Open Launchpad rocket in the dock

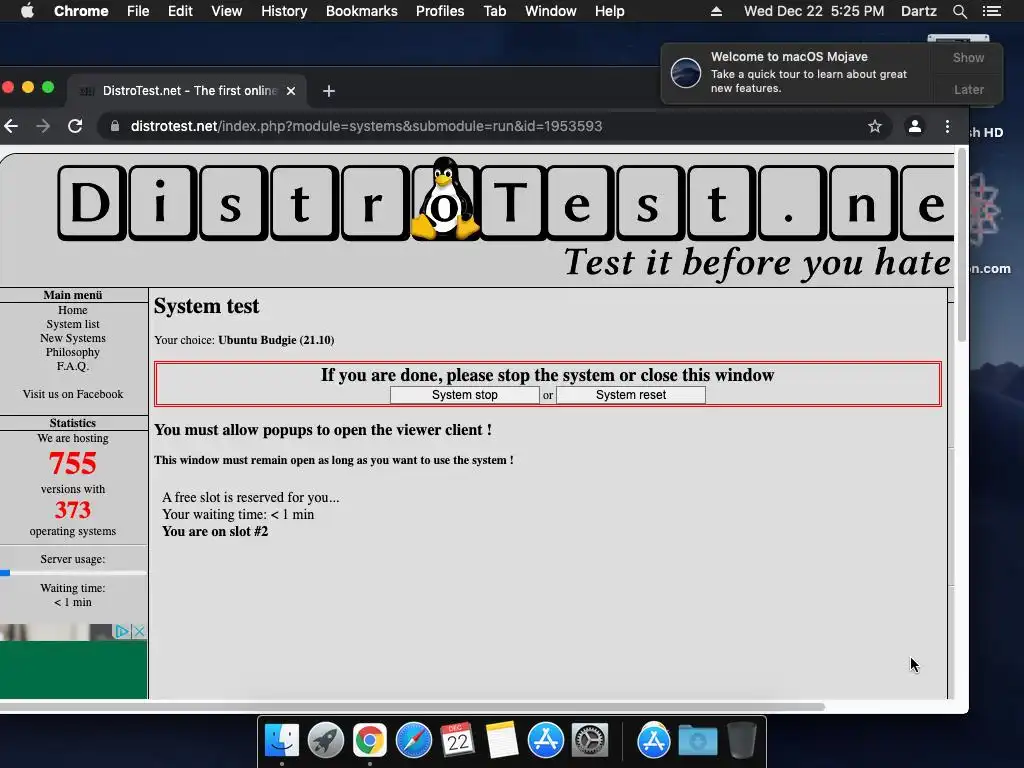(x=325, y=741)
